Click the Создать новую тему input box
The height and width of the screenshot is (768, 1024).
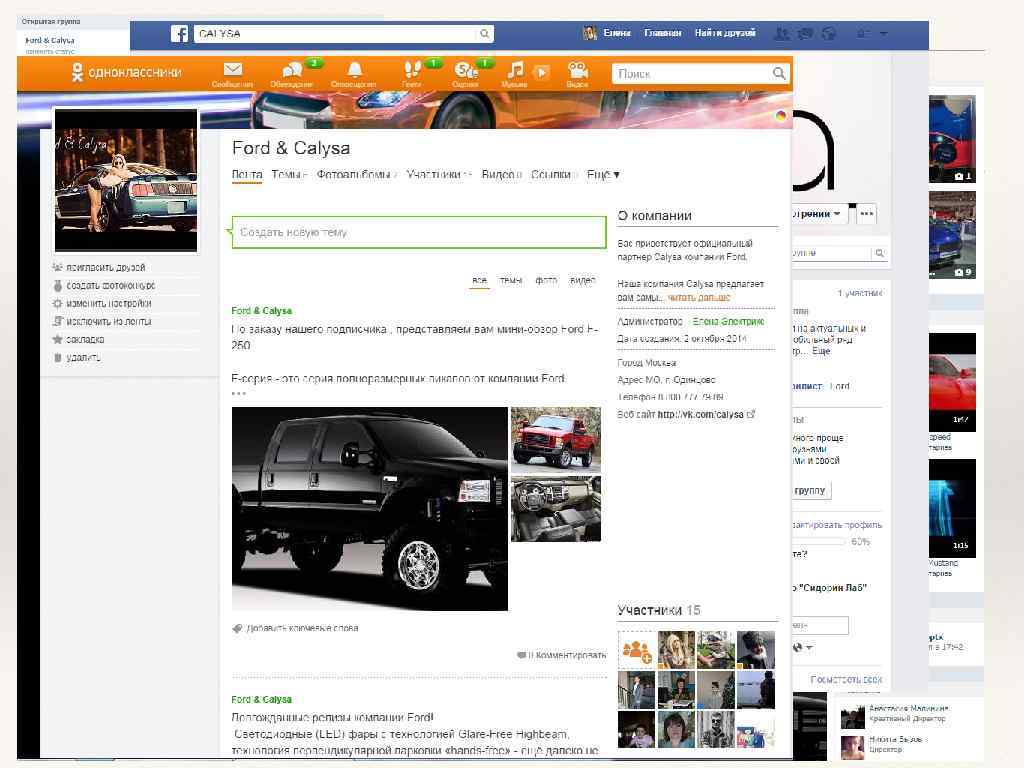(419, 232)
